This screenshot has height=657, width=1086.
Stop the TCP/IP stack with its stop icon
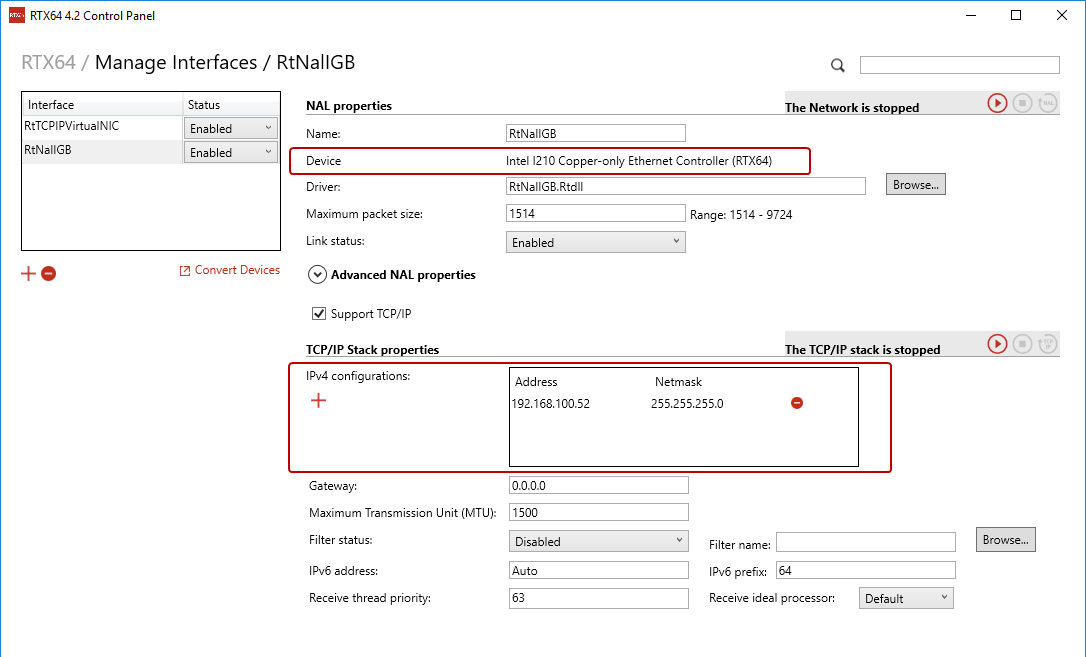coord(1022,344)
